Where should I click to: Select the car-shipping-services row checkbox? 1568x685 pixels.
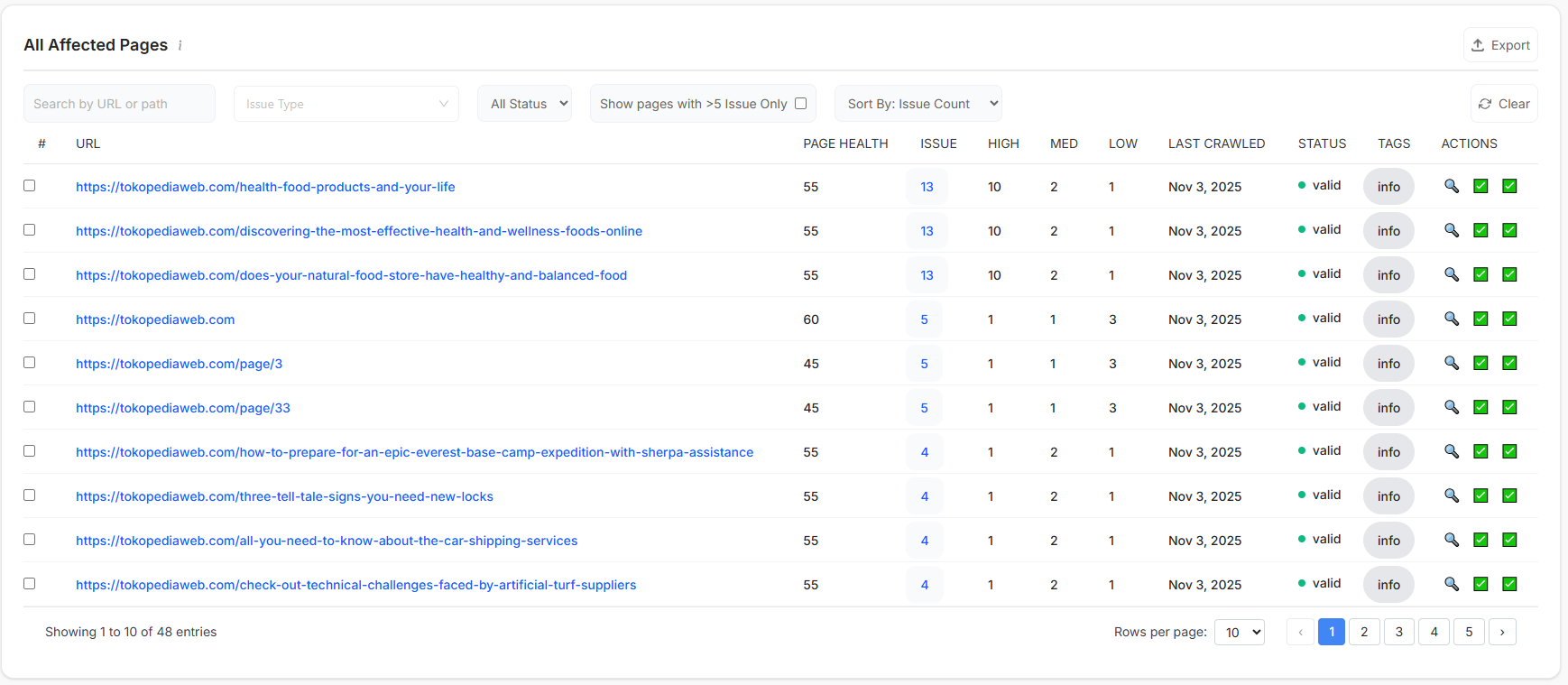click(x=30, y=540)
